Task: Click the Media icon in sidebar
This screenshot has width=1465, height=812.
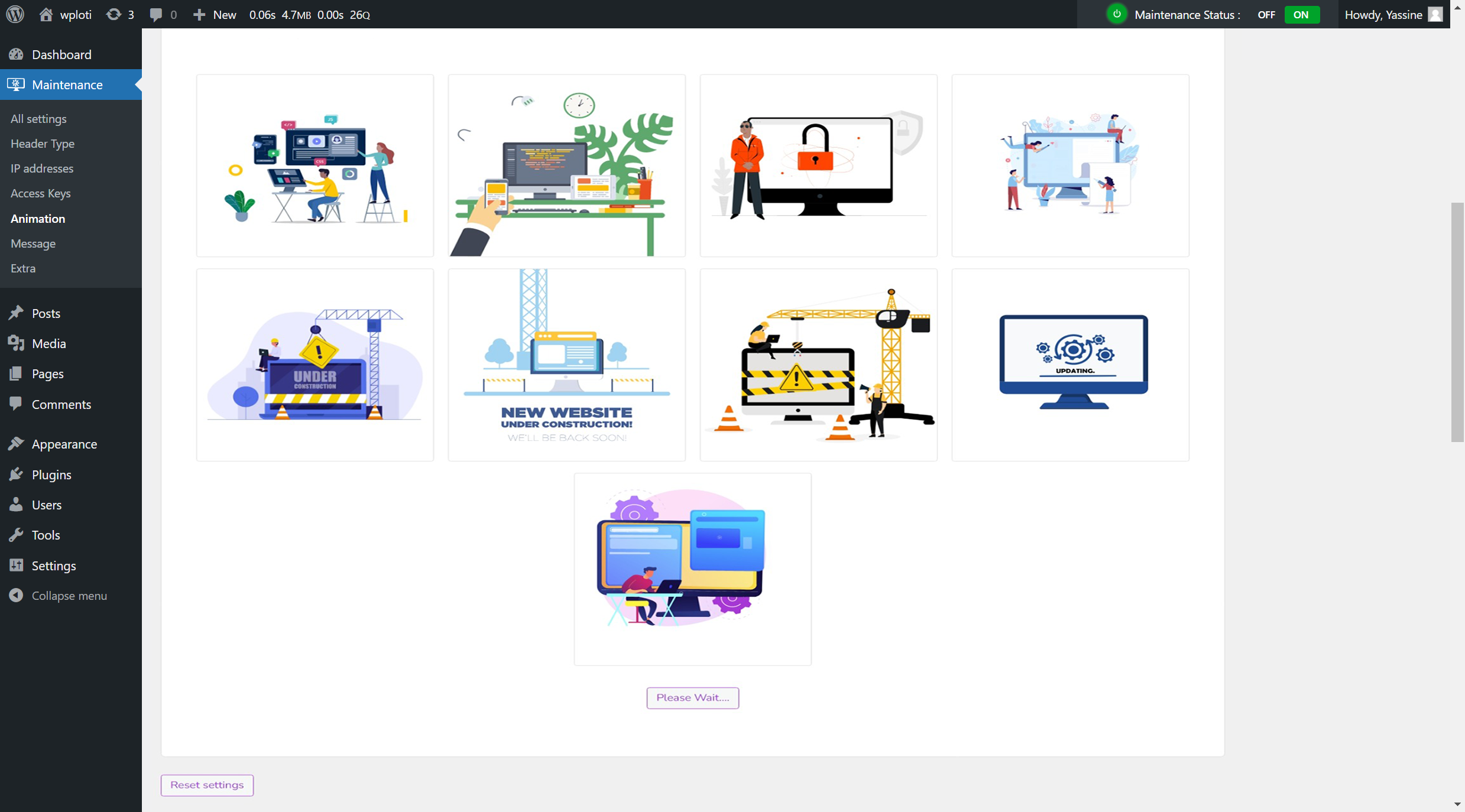Action: pos(16,343)
